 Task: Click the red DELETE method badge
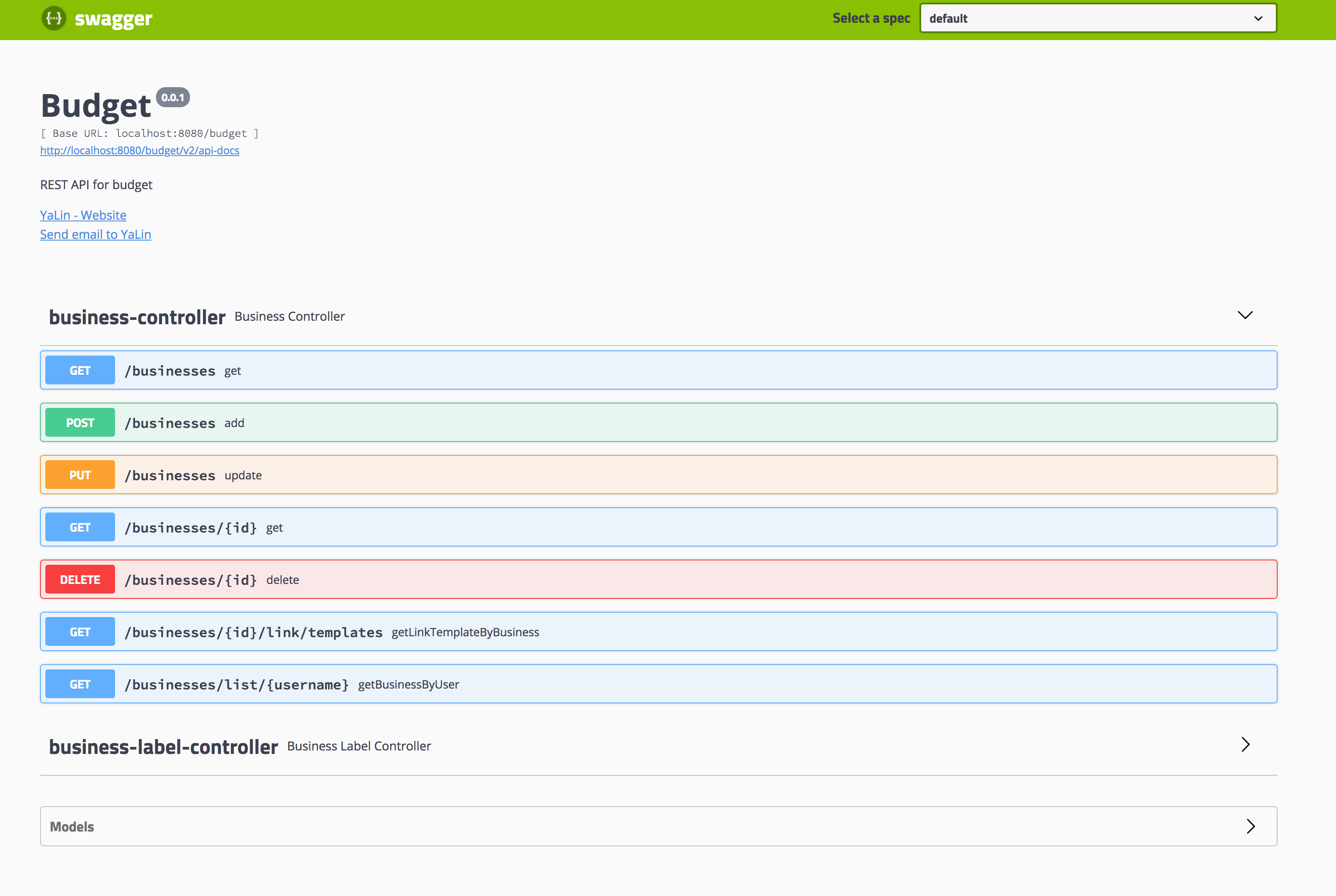click(x=80, y=580)
